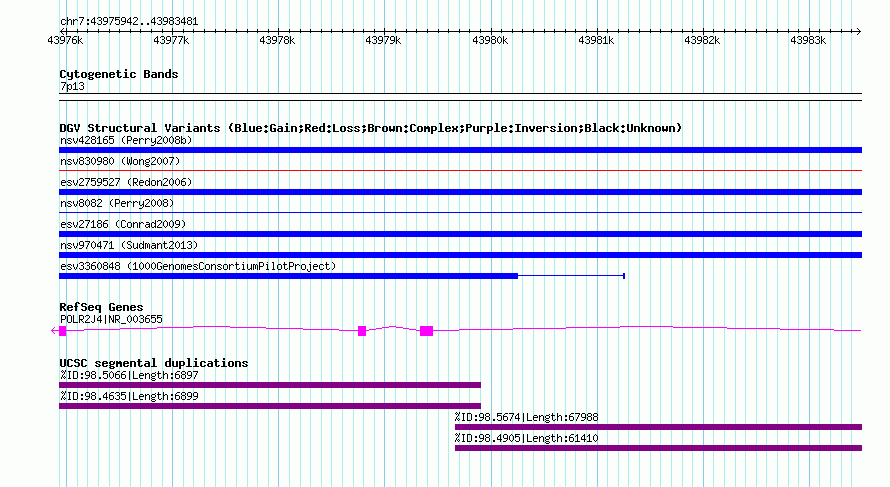Open variant nsv8082 (Perry2008) label
This screenshot has width=890, height=487.
pyautogui.click(x=117, y=203)
